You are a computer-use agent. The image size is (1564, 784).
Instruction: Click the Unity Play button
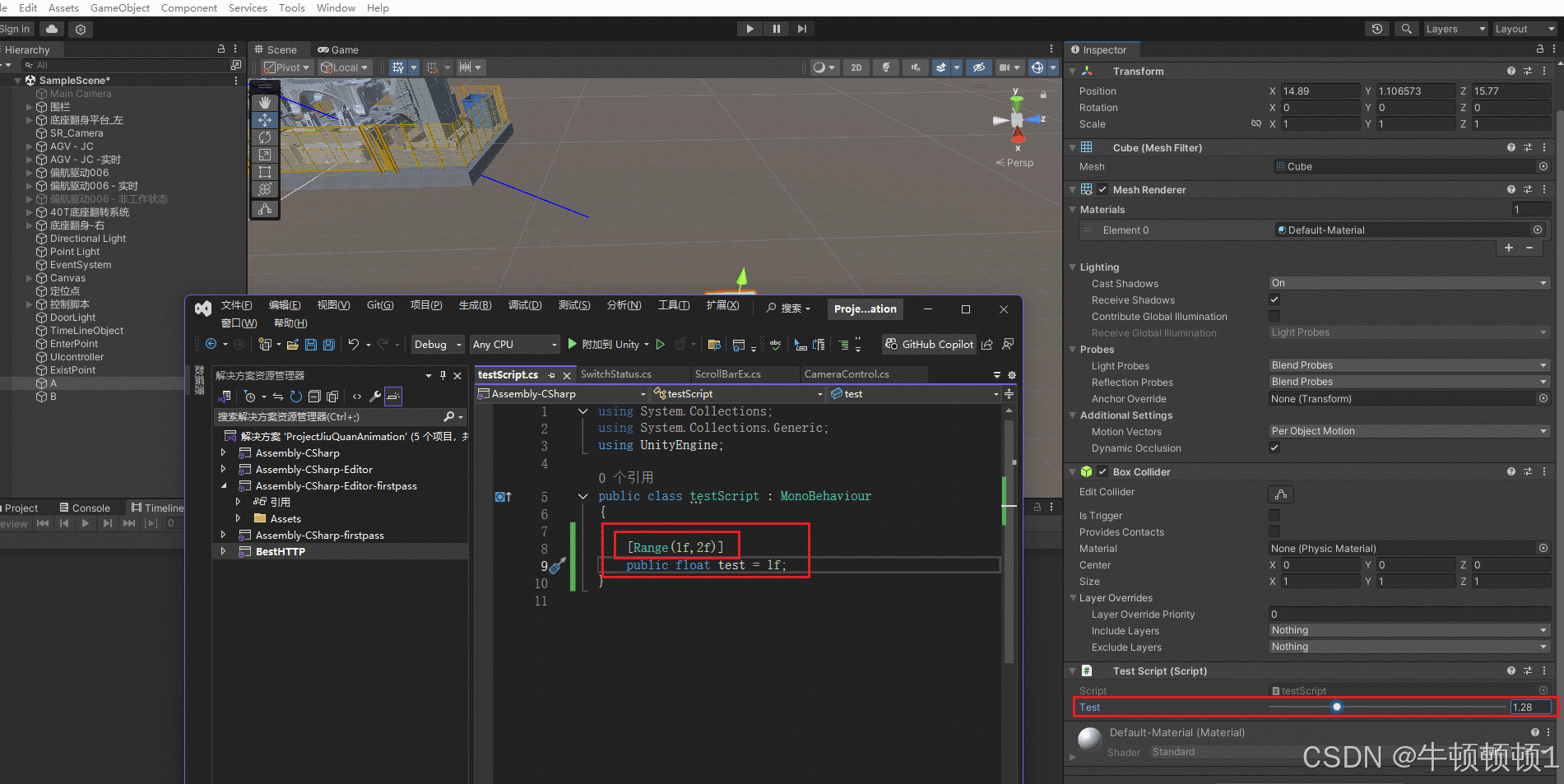point(750,29)
